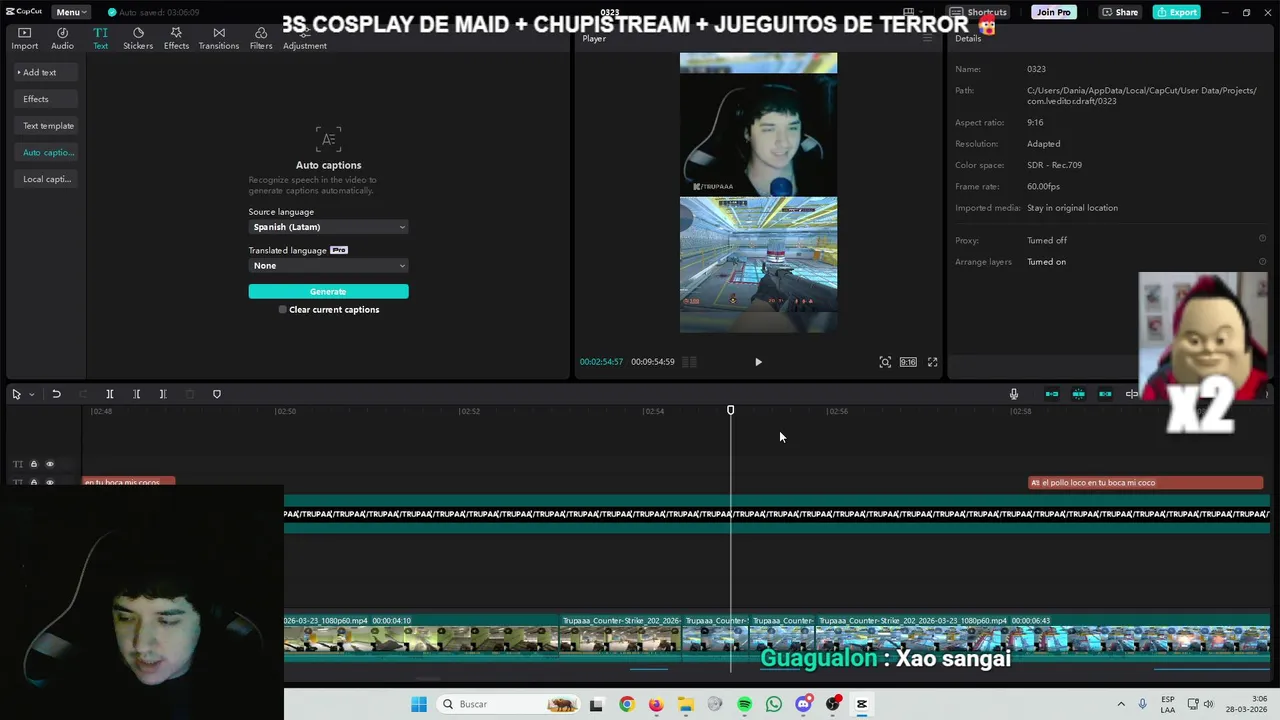This screenshot has height=720, width=1280.
Task: Choose the Select cursor tool in timeline
Action: click(16, 394)
